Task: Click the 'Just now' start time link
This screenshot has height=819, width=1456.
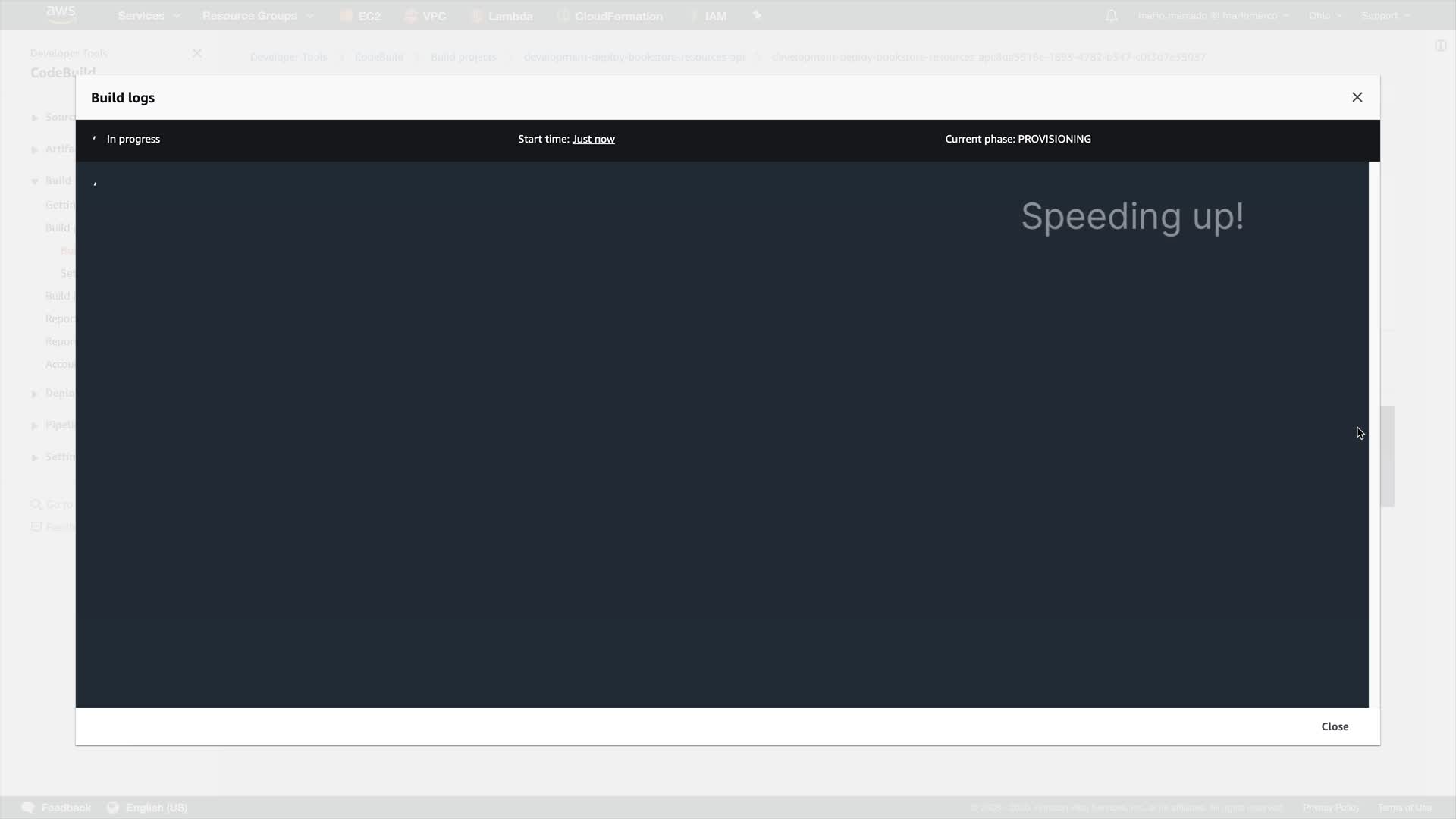Action: pyautogui.click(x=593, y=139)
